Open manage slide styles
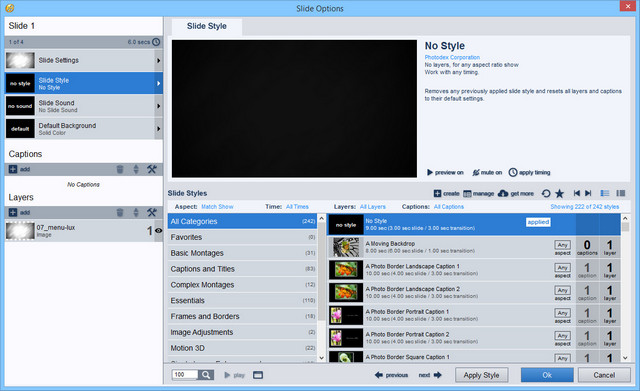The width and height of the screenshot is (640, 391). coord(478,193)
